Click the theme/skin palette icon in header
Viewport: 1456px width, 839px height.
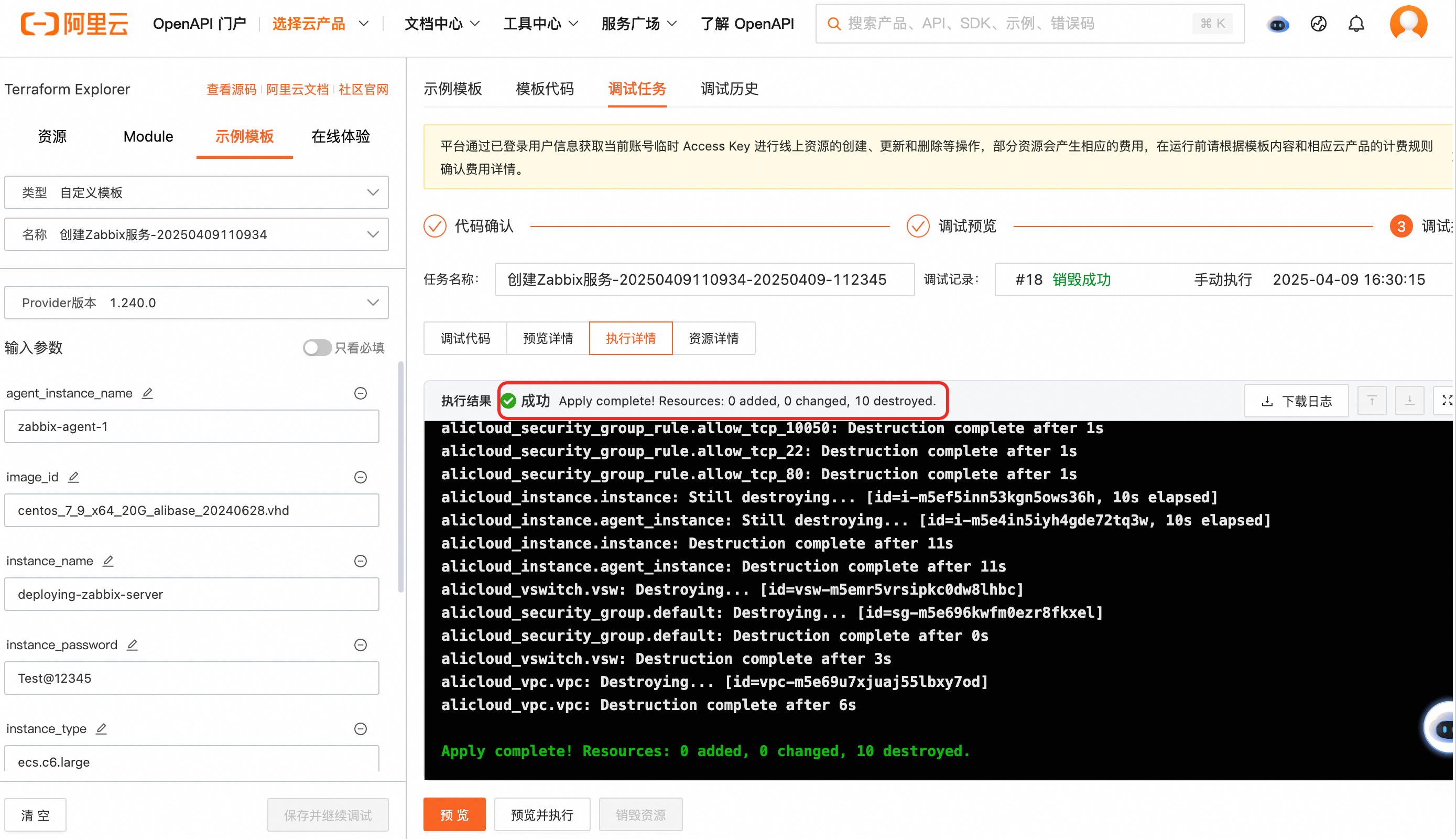[x=1318, y=24]
